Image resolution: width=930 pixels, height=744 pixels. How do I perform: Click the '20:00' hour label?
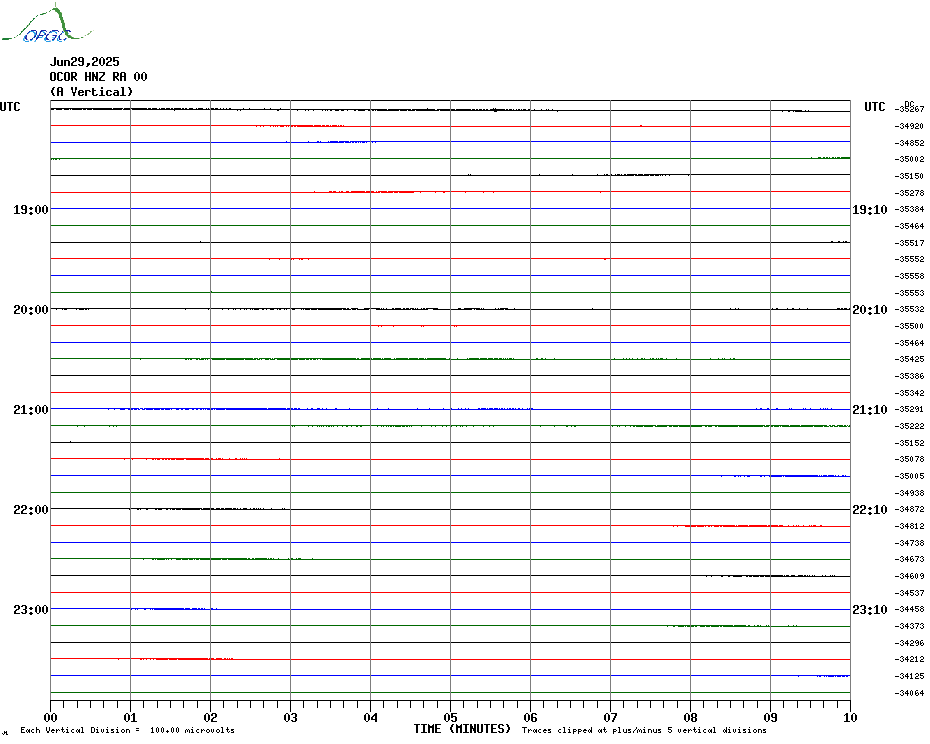31,310
